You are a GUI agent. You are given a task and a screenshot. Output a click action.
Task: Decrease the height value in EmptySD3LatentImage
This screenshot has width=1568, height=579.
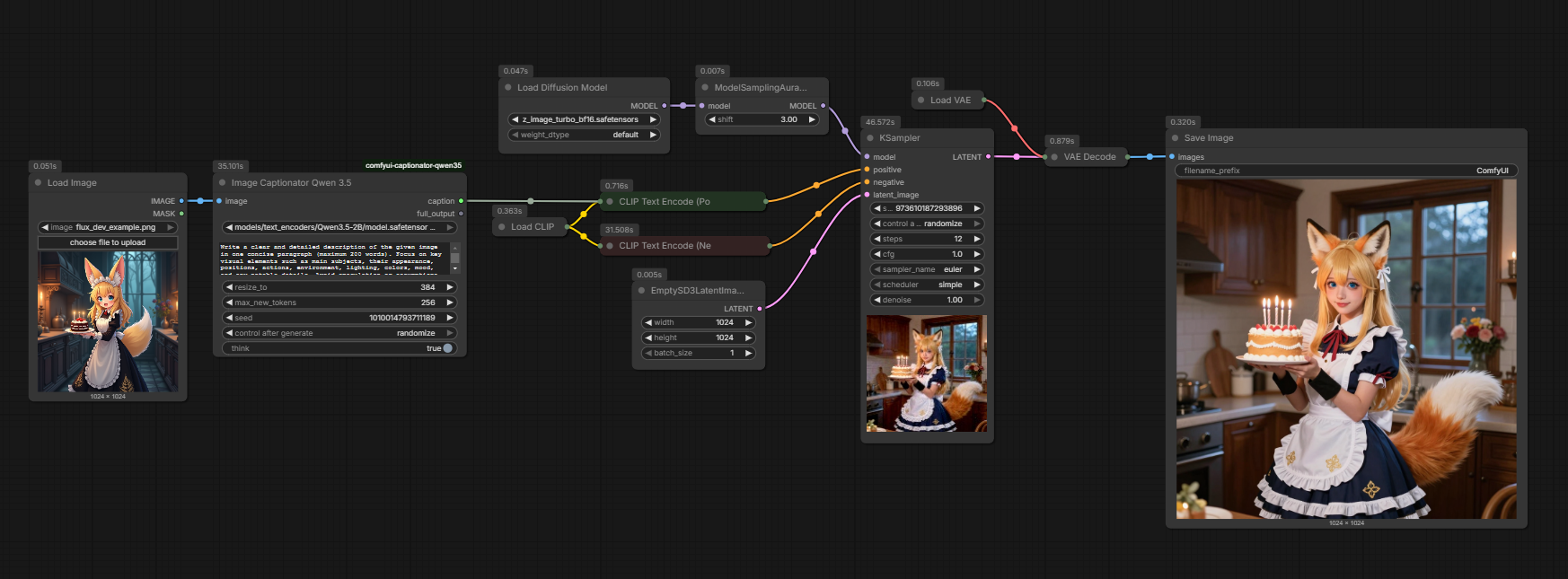point(648,338)
